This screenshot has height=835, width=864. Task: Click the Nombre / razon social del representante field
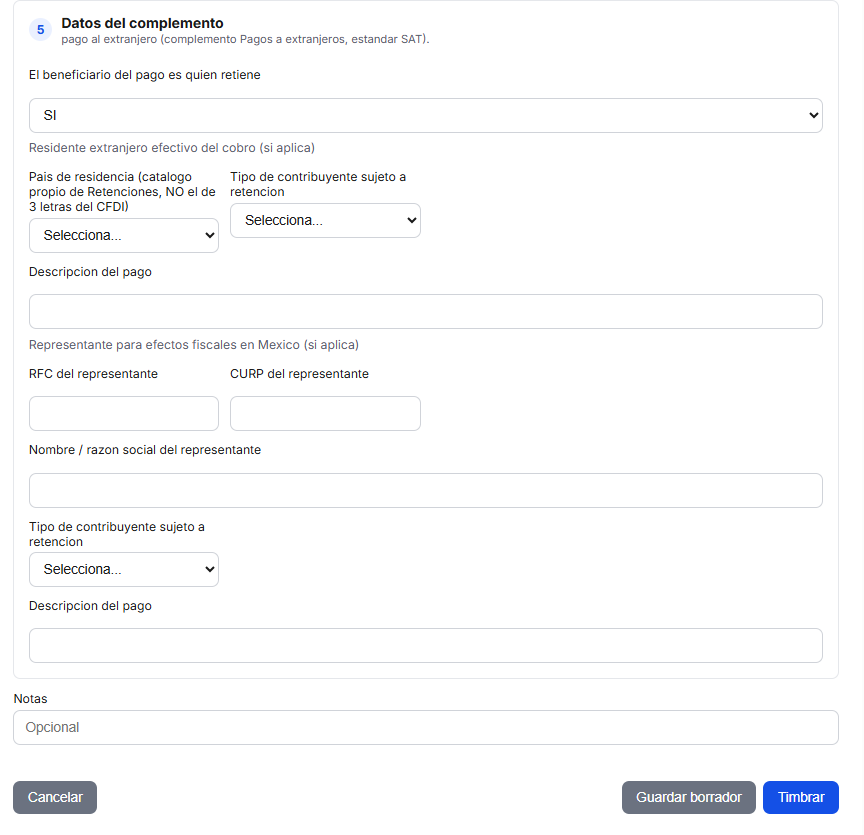(425, 491)
